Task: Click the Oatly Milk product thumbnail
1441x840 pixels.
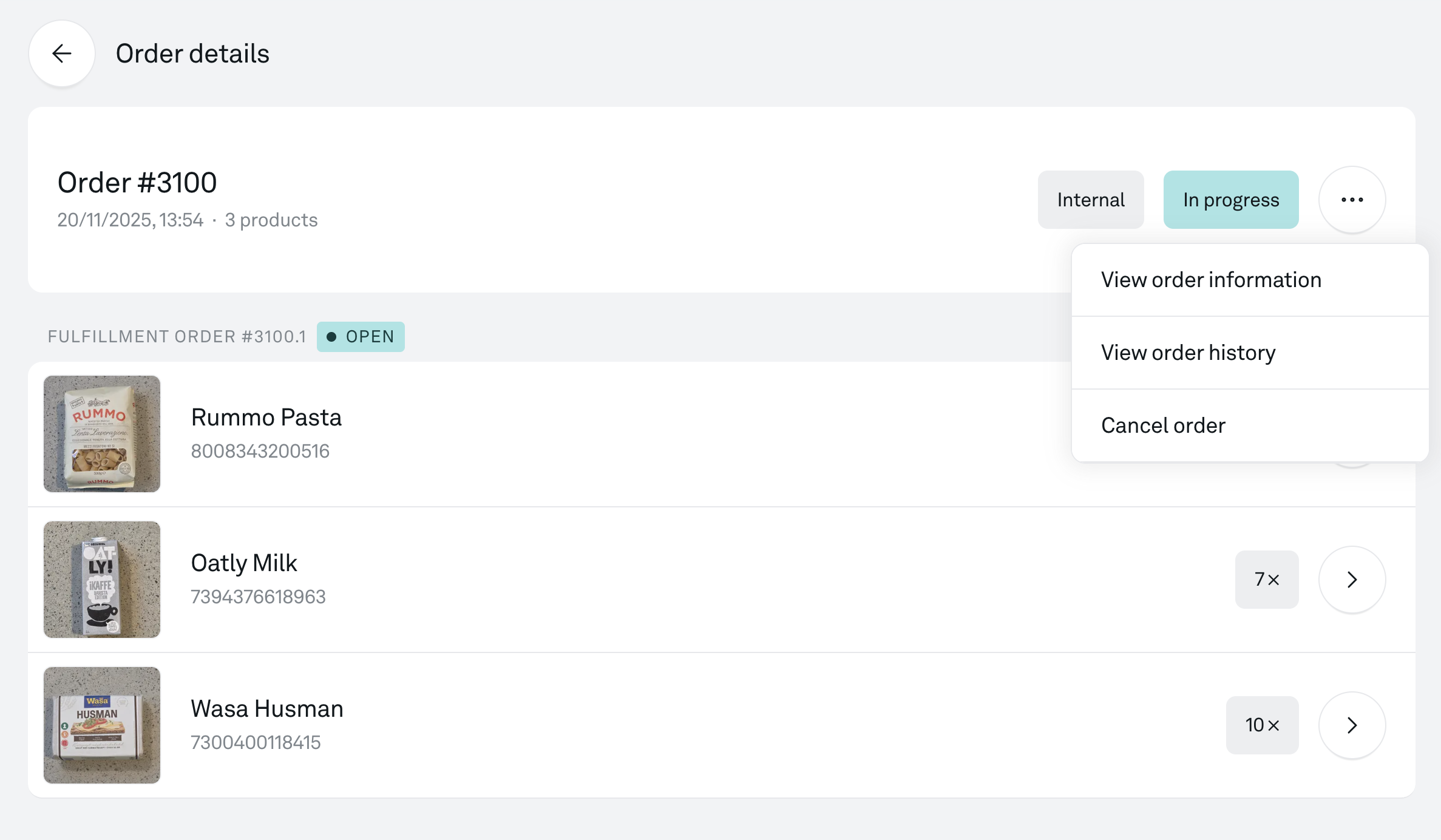Action: pos(102,580)
